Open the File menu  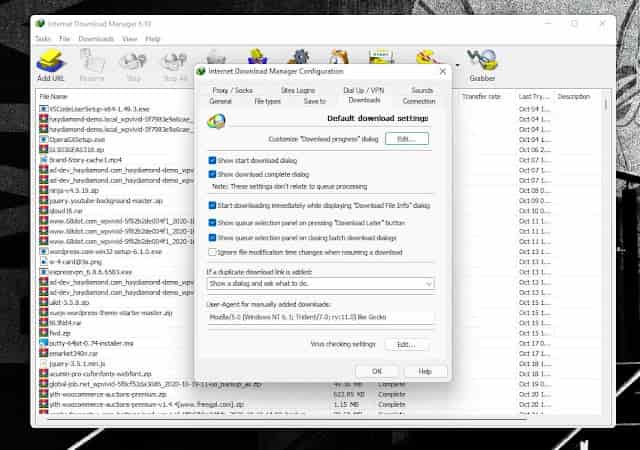point(64,39)
